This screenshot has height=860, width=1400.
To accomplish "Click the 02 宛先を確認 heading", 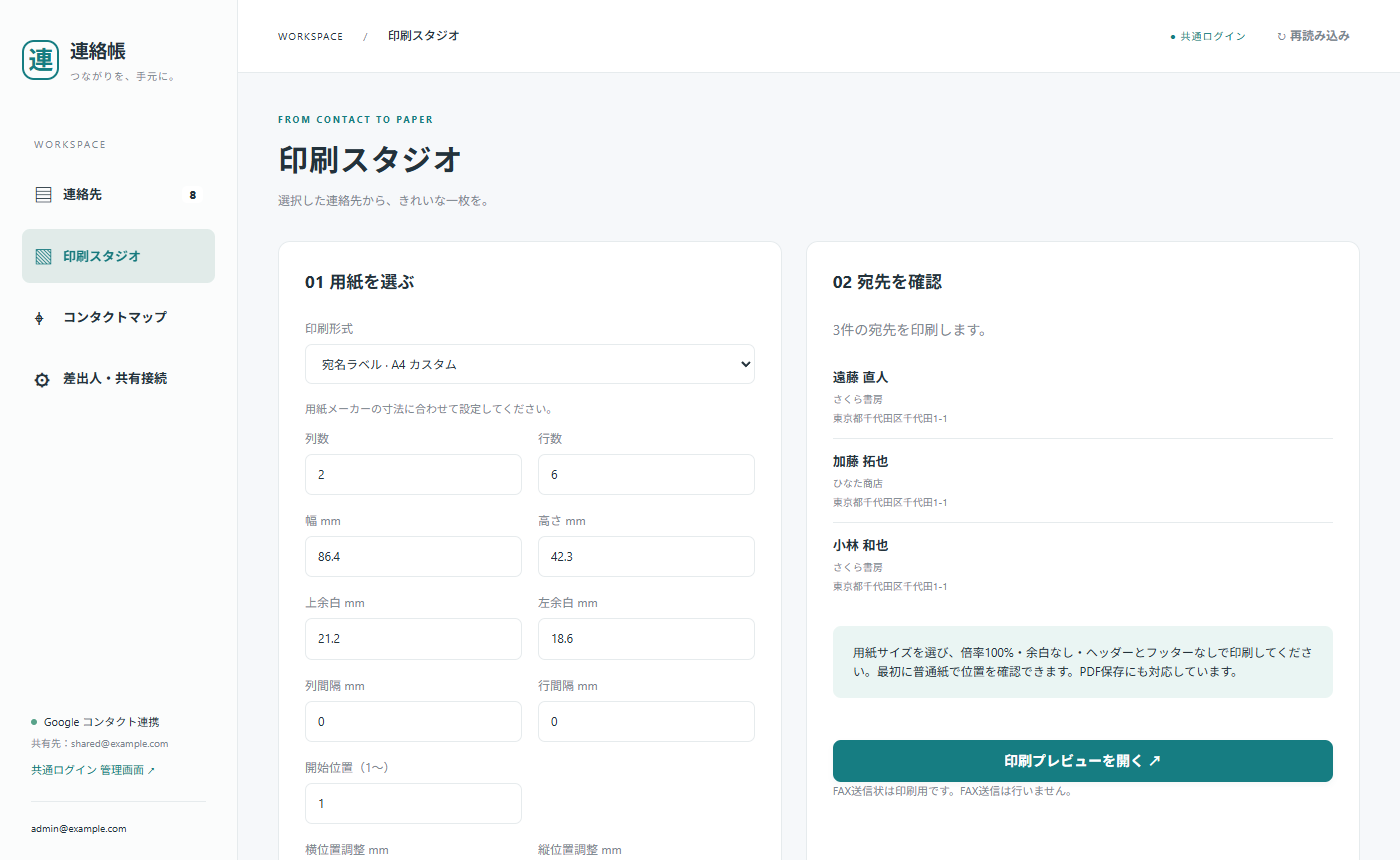I will pos(887,282).
